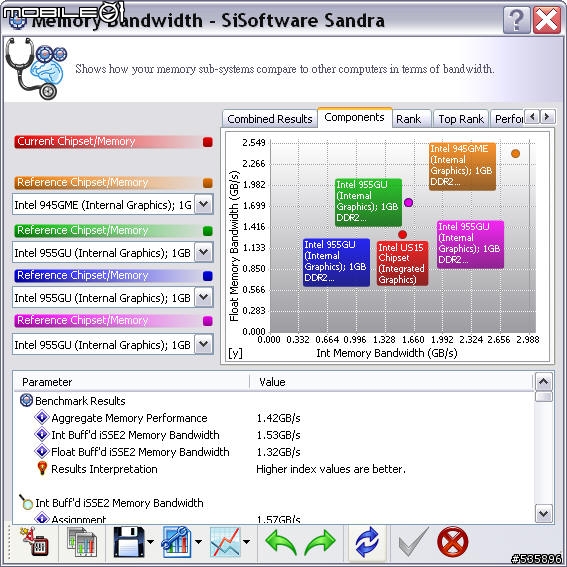
Task: Click the green Forward arrow
Action: [x=320, y=542]
